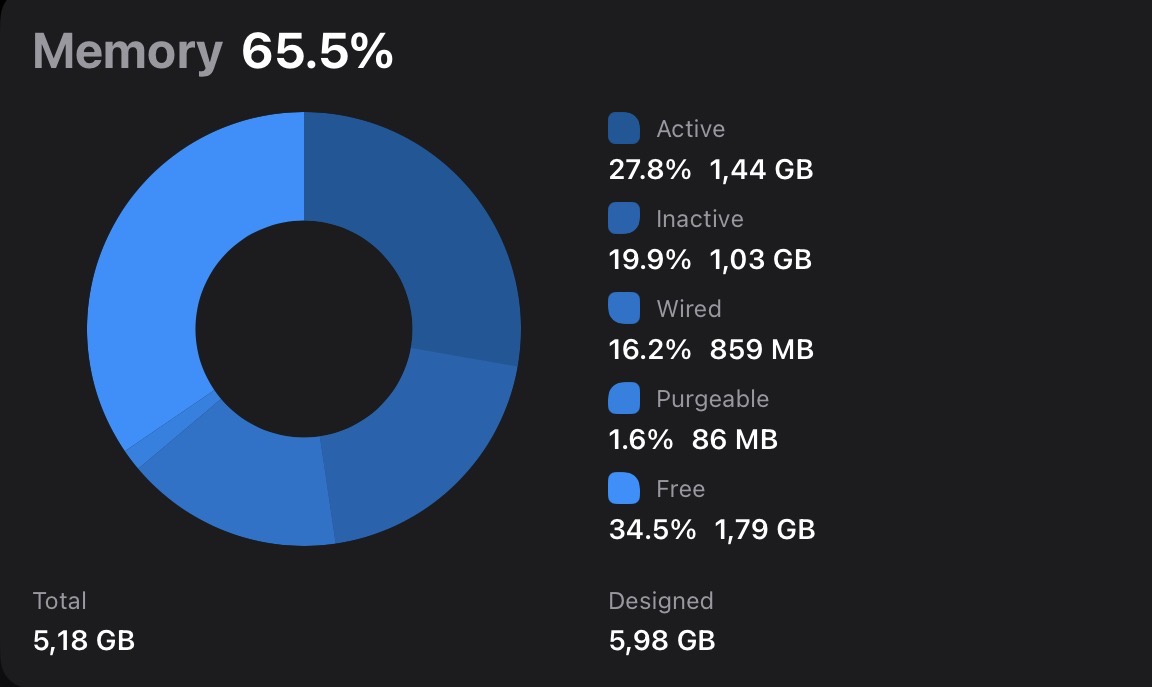
Task: Click the 1,44 GB Active value
Action: point(761,170)
